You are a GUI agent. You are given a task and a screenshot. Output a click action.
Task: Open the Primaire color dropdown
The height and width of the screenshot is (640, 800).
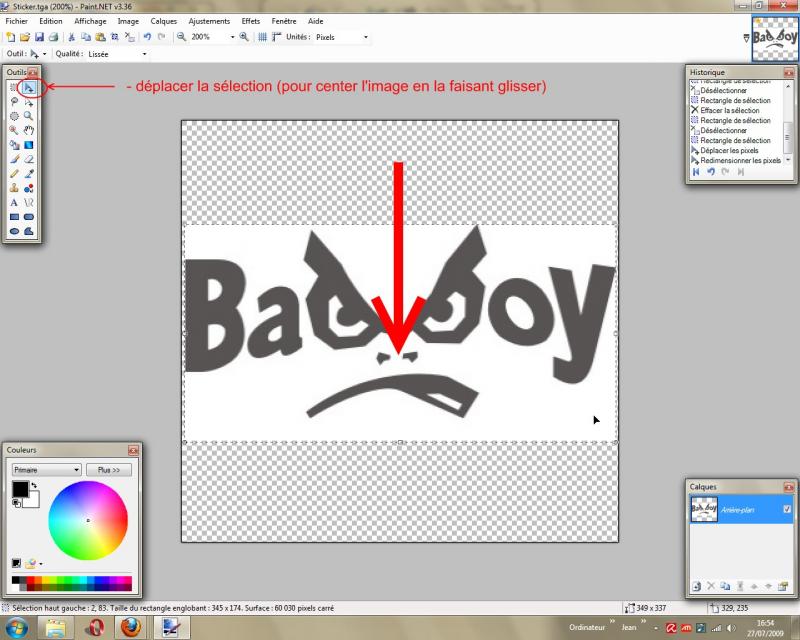(46, 470)
